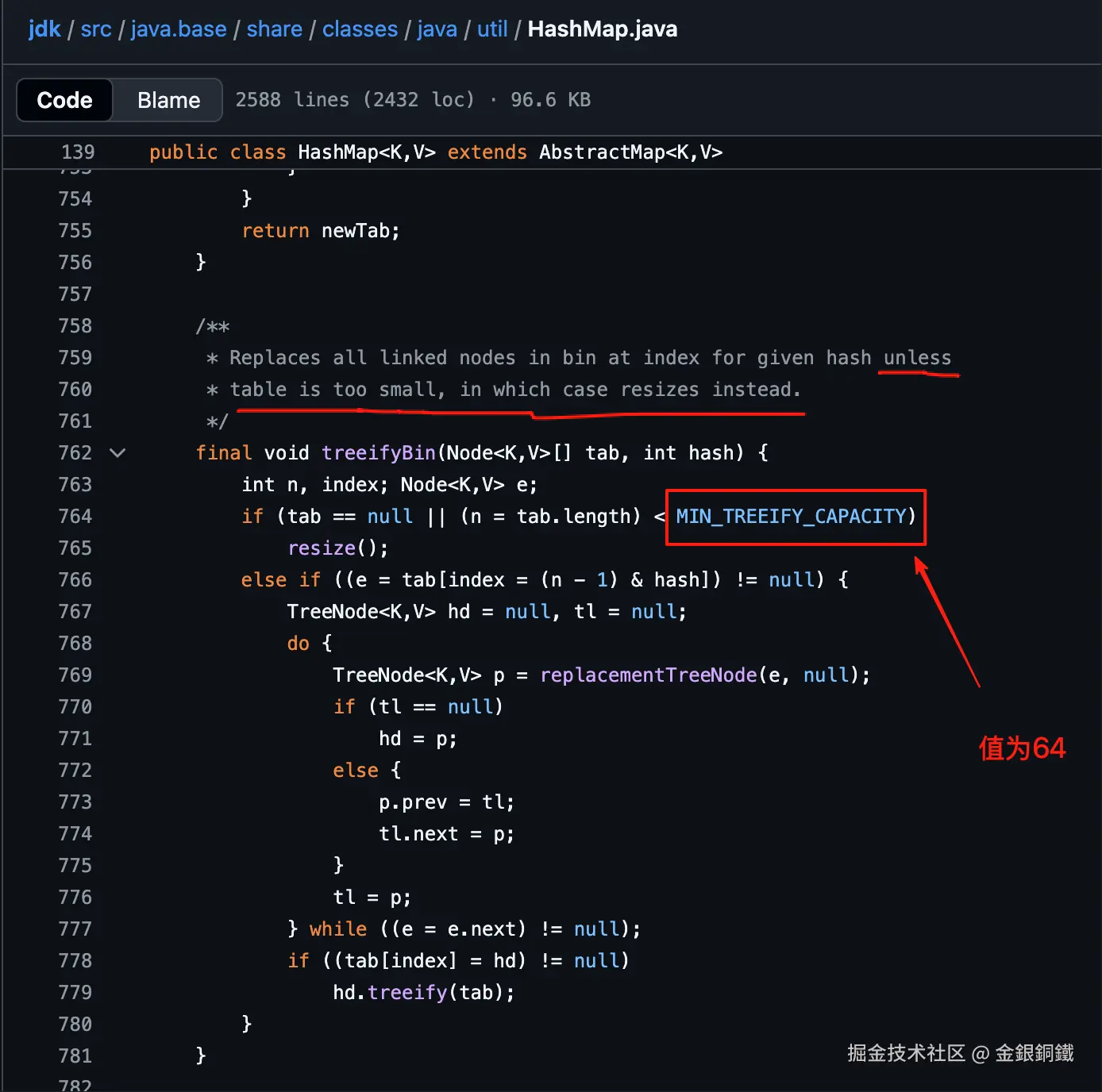The image size is (1102, 1092).
Task: Click the sticky HashMap class declaration line
Action: (436, 152)
